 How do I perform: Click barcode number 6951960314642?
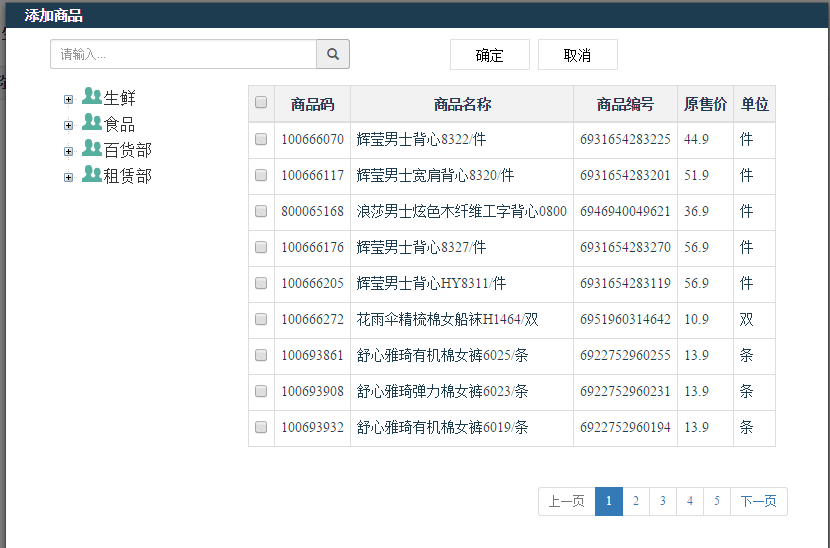pyautogui.click(x=625, y=319)
